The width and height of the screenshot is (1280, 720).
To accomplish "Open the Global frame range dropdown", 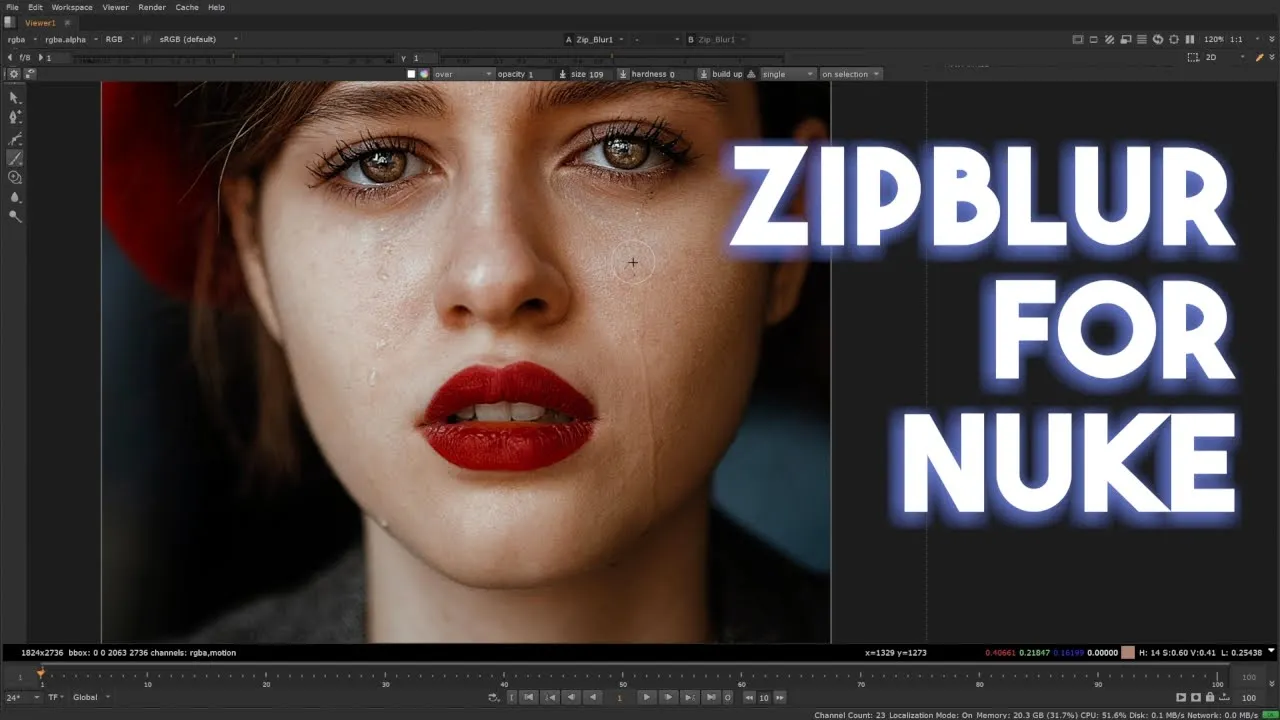I will click(91, 697).
